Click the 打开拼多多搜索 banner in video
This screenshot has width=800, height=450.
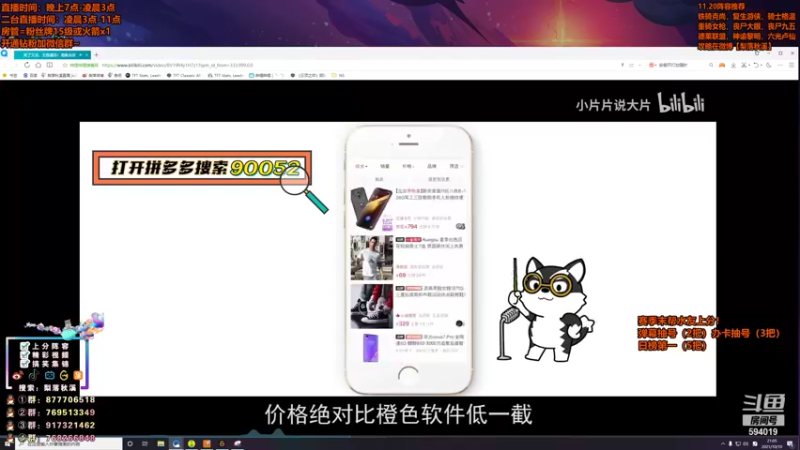click(x=202, y=168)
